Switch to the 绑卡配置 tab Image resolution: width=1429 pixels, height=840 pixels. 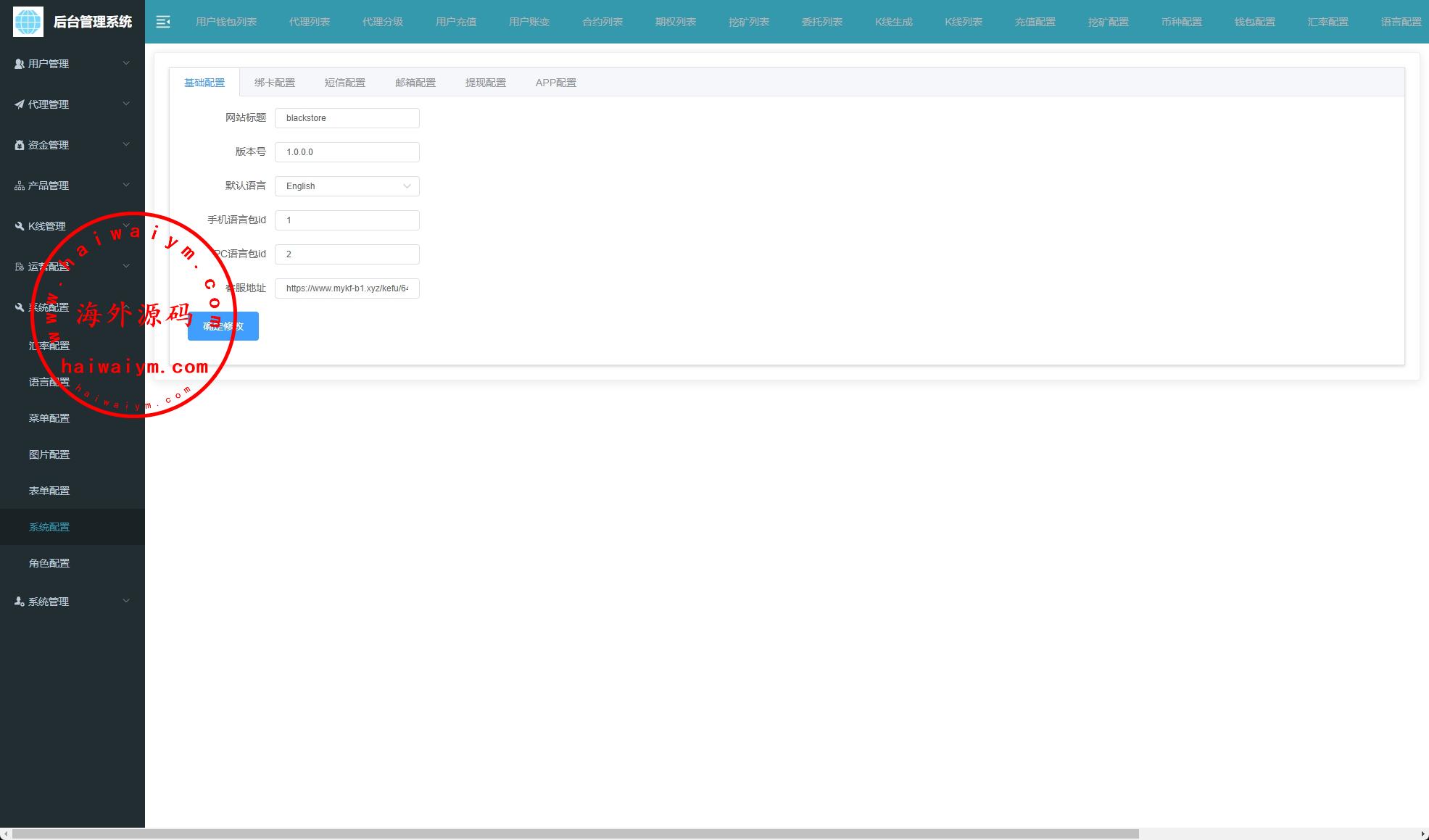(x=275, y=83)
